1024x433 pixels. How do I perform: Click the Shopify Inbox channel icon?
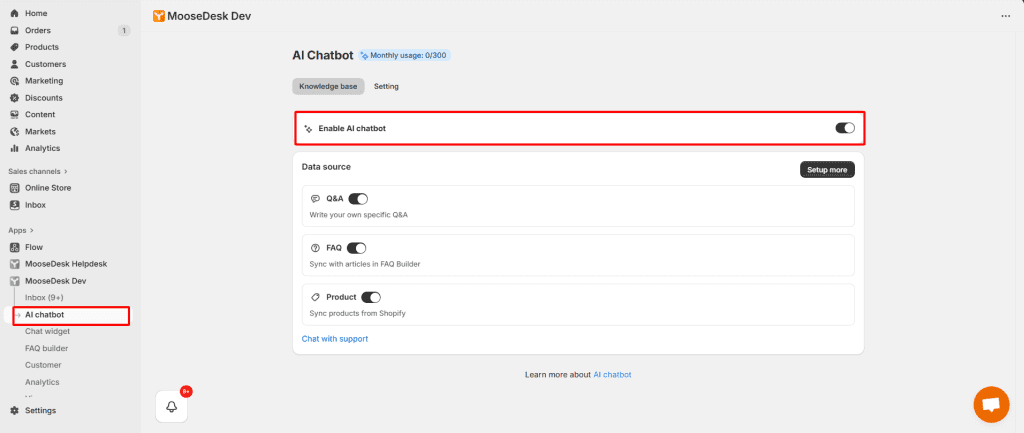(14, 204)
